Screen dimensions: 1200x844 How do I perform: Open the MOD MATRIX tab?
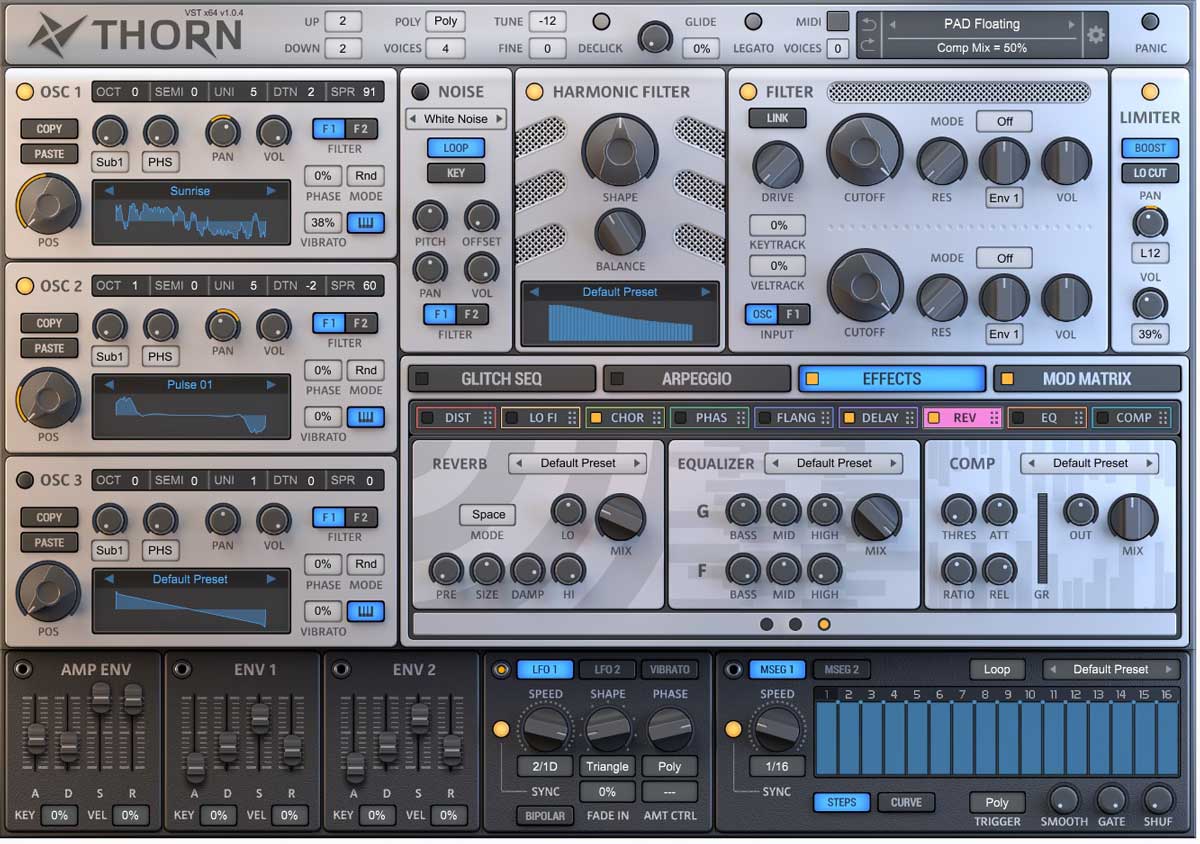[x=1087, y=379]
